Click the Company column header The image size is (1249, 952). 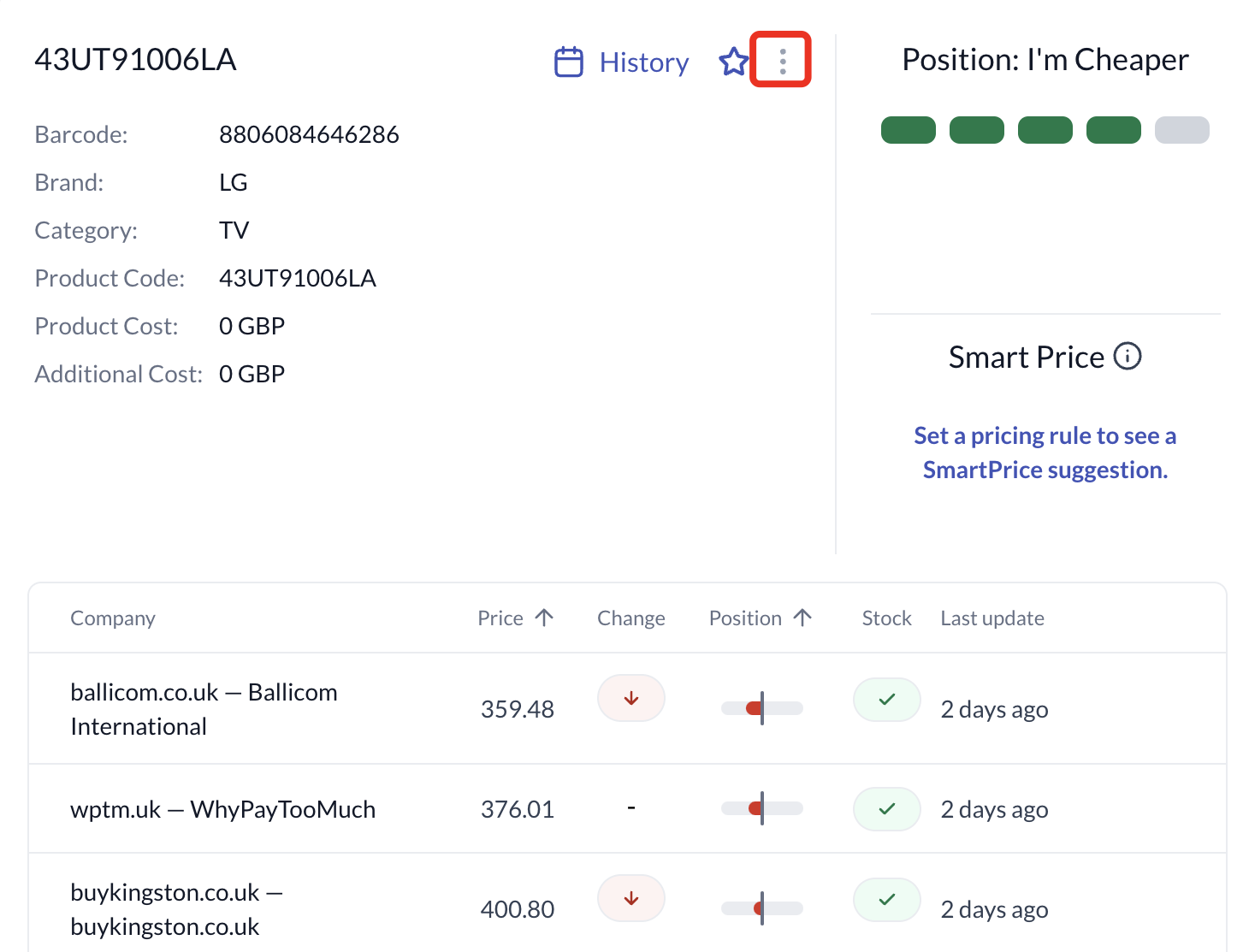click(113, 618)
